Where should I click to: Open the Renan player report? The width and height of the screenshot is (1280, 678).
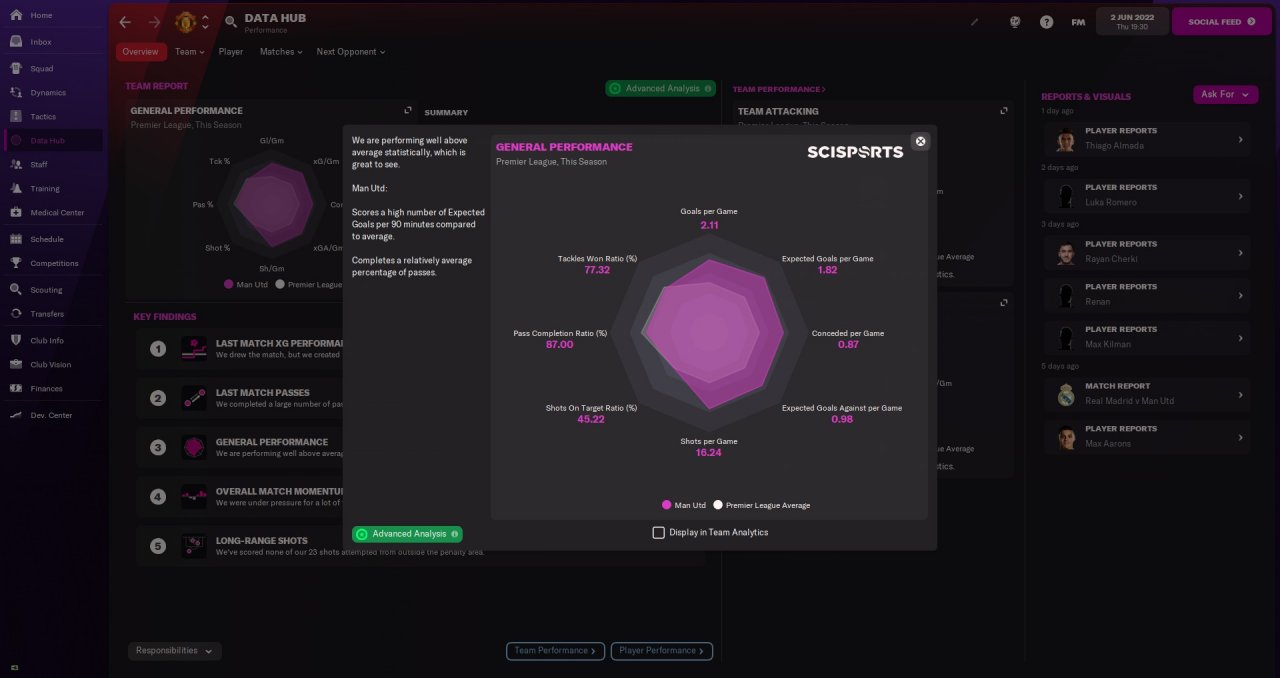[x=1147, y=295]
